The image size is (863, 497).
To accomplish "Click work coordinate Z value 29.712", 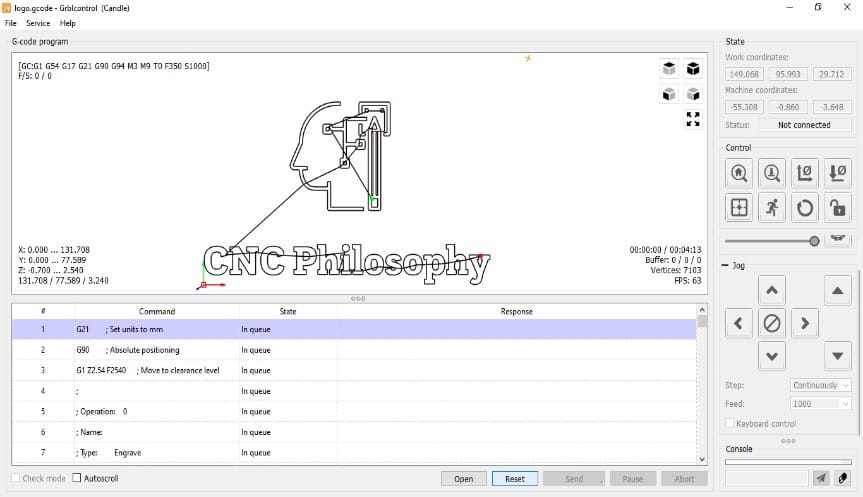I will [831, 74].
